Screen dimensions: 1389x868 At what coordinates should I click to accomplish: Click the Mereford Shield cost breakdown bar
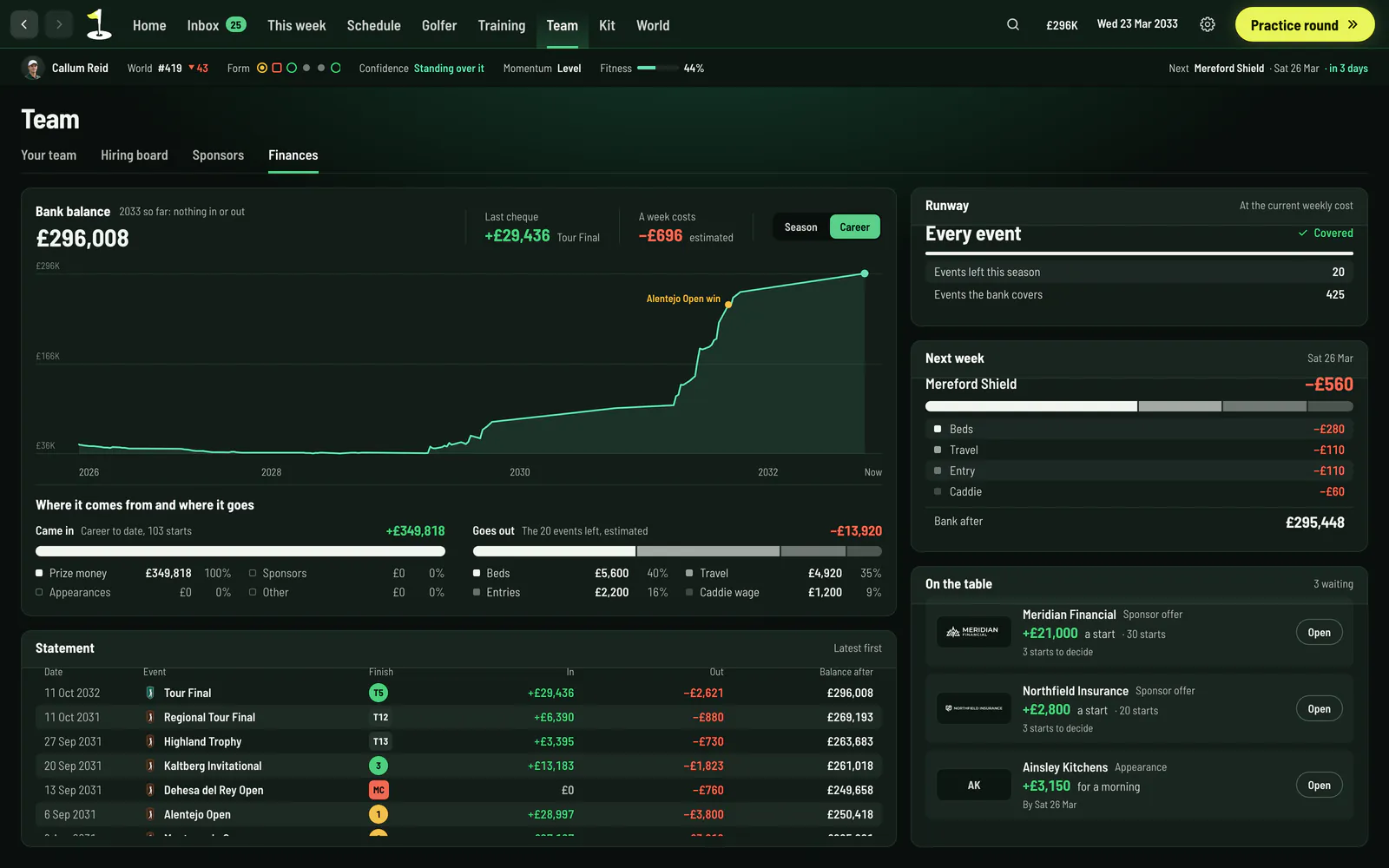pyautogui.click(x=1139, y=406)
